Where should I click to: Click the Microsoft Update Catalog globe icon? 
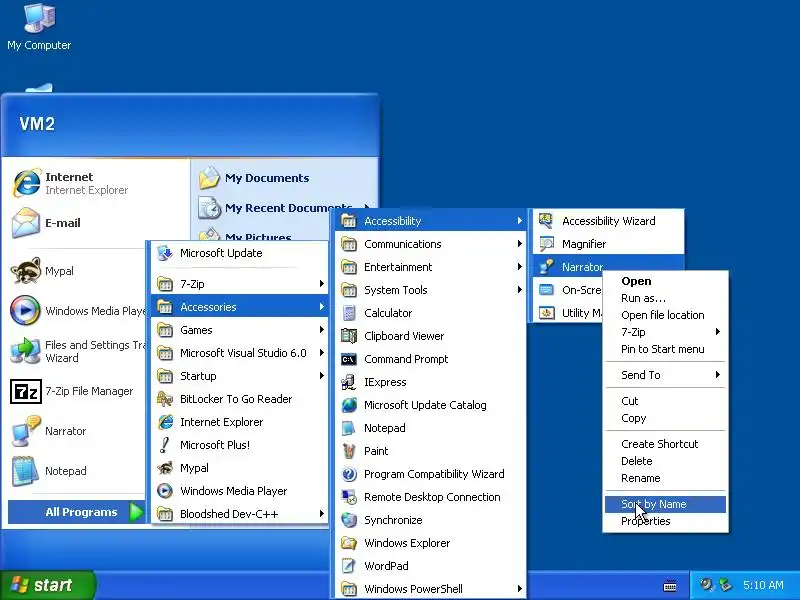pos(349,405)
